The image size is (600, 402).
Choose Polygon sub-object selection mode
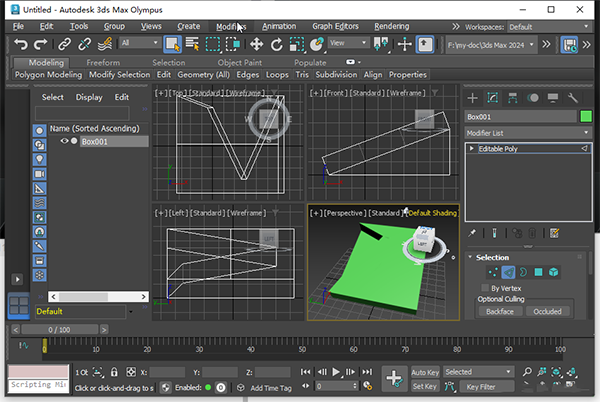click(541, 272)
